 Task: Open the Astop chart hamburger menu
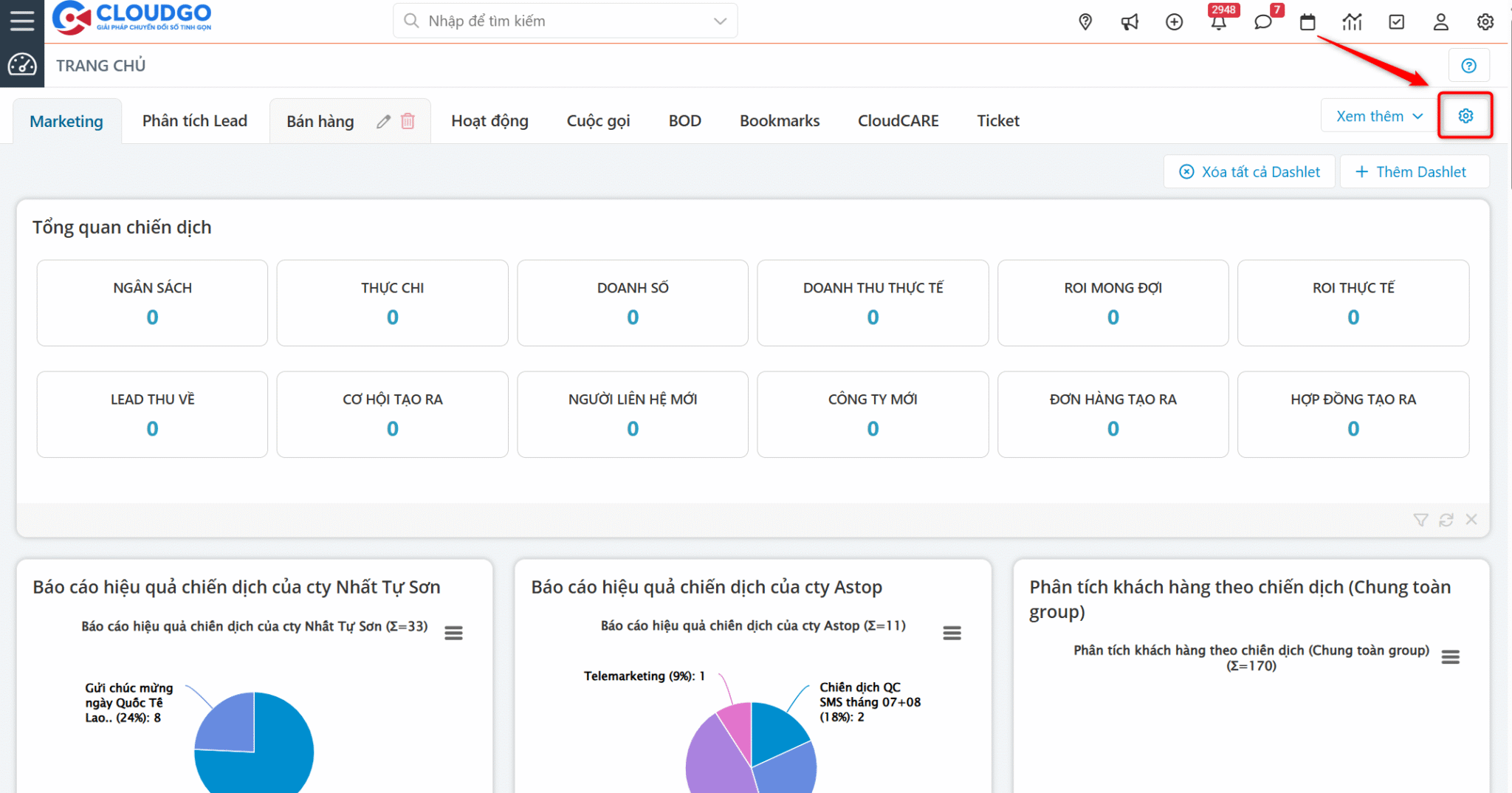pyautogui.click(x=952, y=633)
